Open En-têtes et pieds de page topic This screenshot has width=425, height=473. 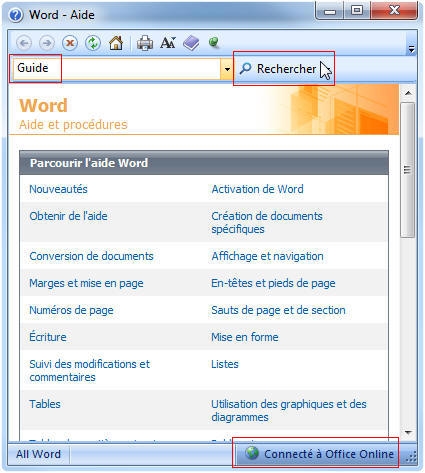pos(273,283)
